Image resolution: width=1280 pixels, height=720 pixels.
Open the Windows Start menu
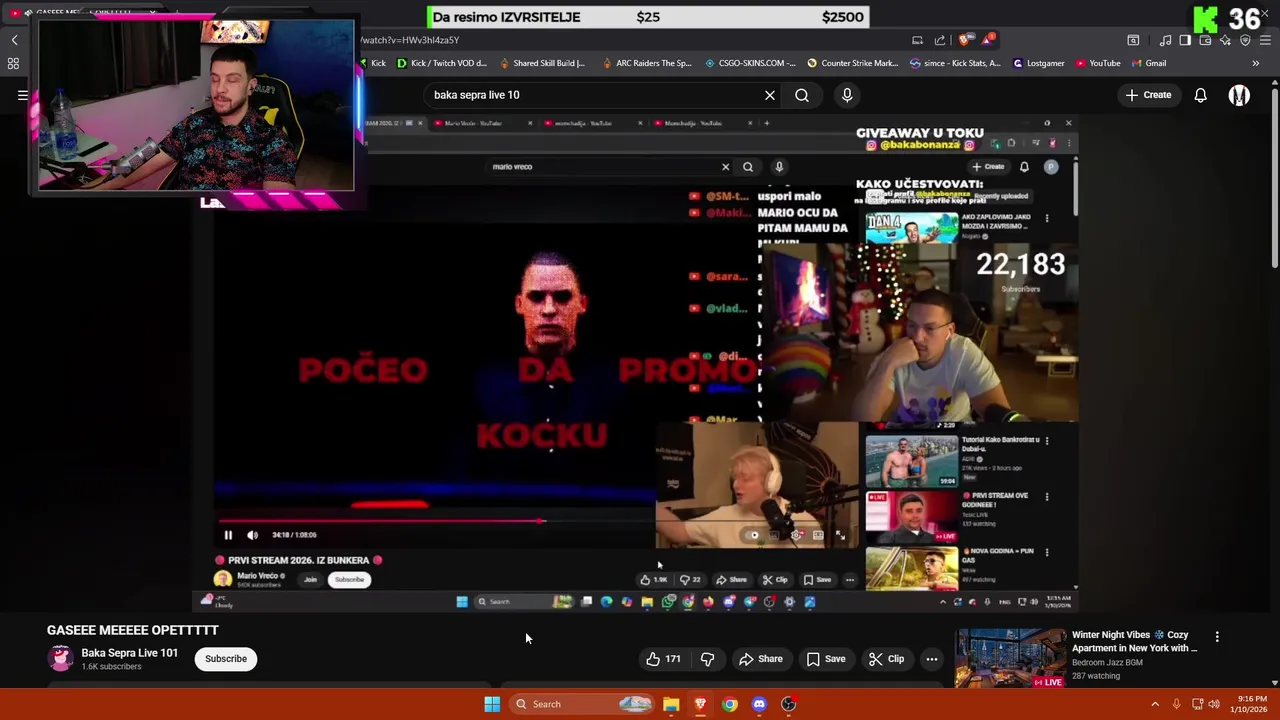(x=492, y=704)
